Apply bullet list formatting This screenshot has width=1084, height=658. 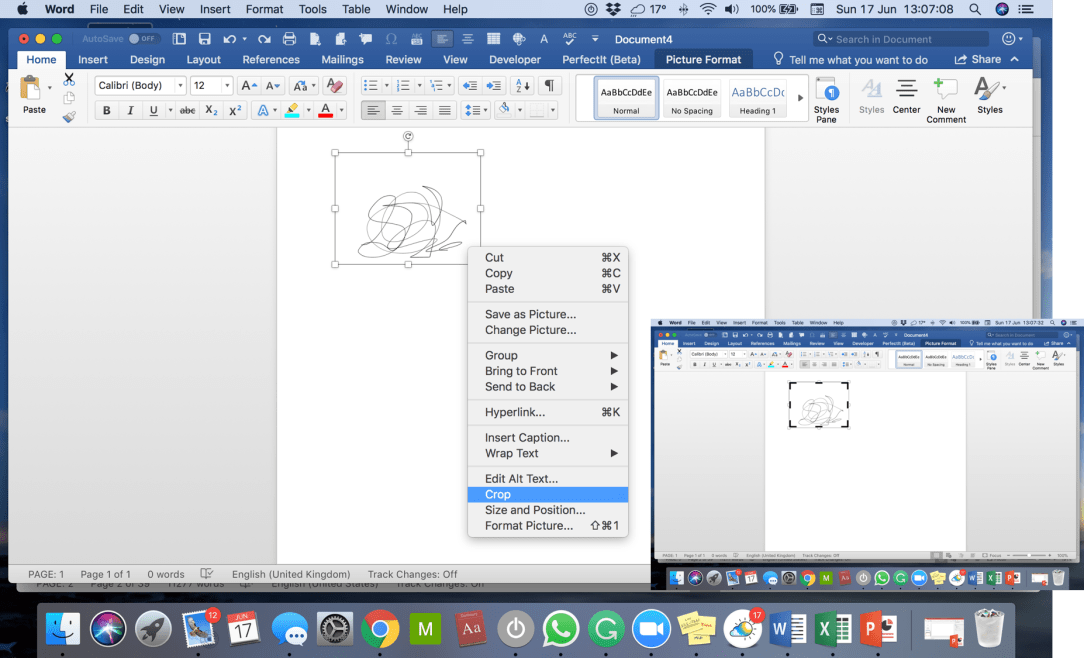371,86
